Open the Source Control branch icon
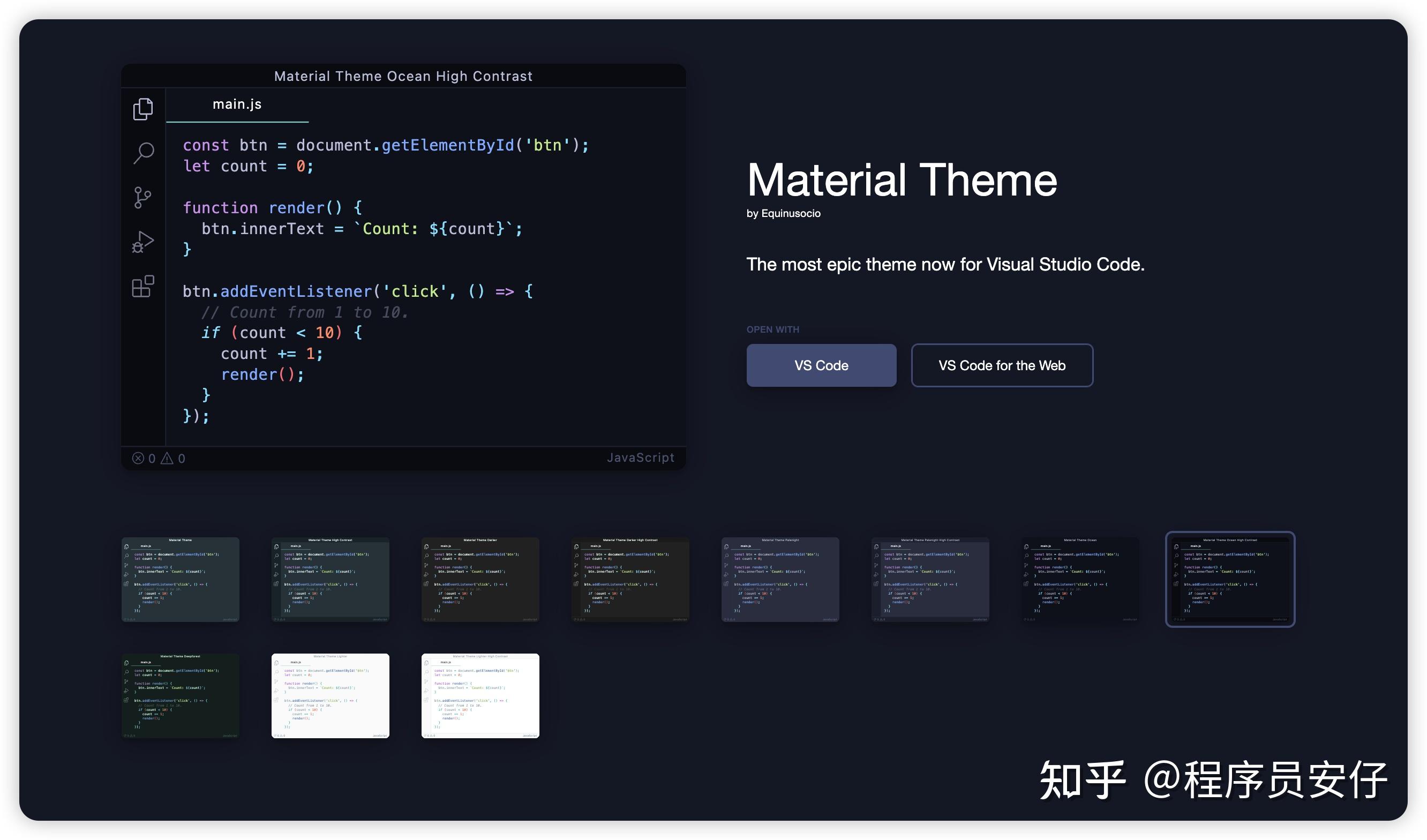1427x840 pixels. tap(142, 198)
